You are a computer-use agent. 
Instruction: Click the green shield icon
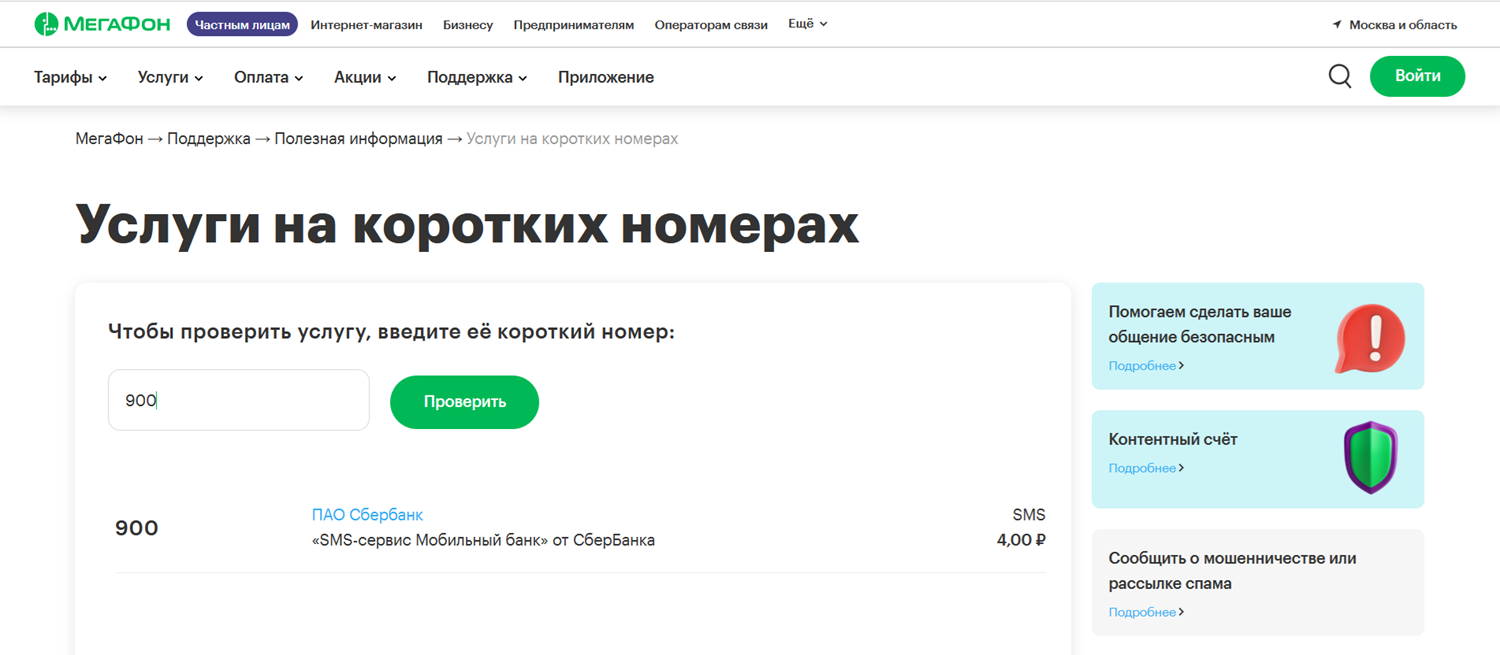point(1370,458)
